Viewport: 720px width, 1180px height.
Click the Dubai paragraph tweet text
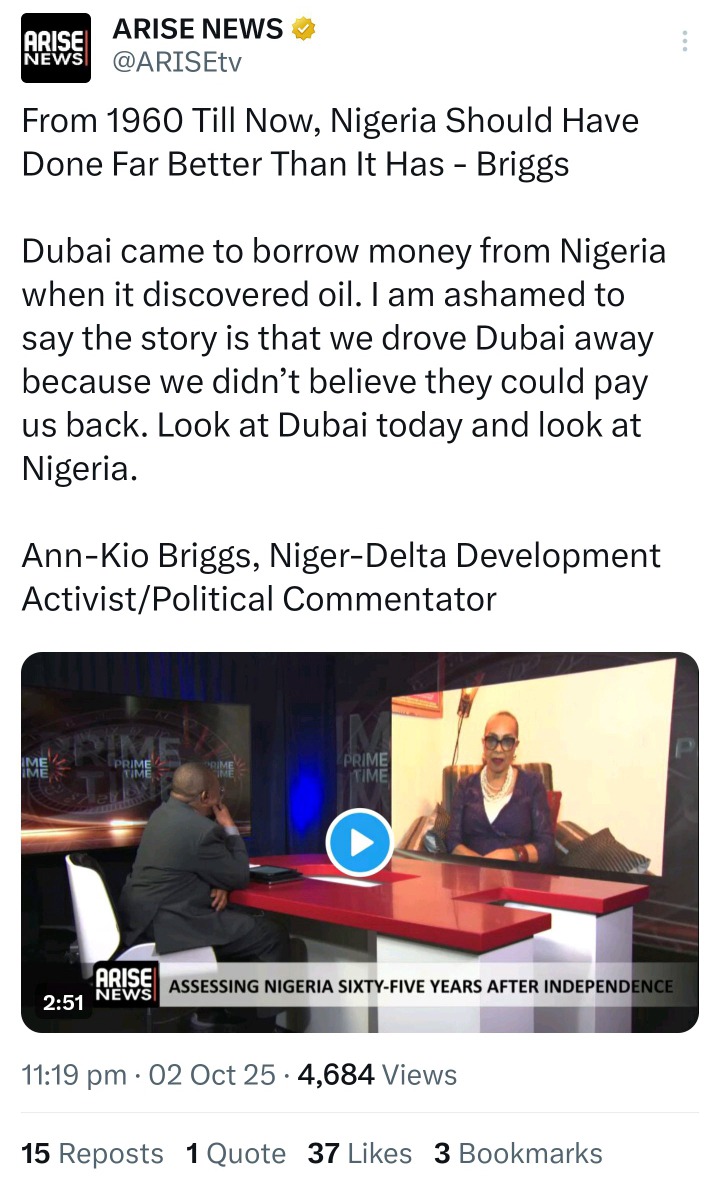click(344, 360)
